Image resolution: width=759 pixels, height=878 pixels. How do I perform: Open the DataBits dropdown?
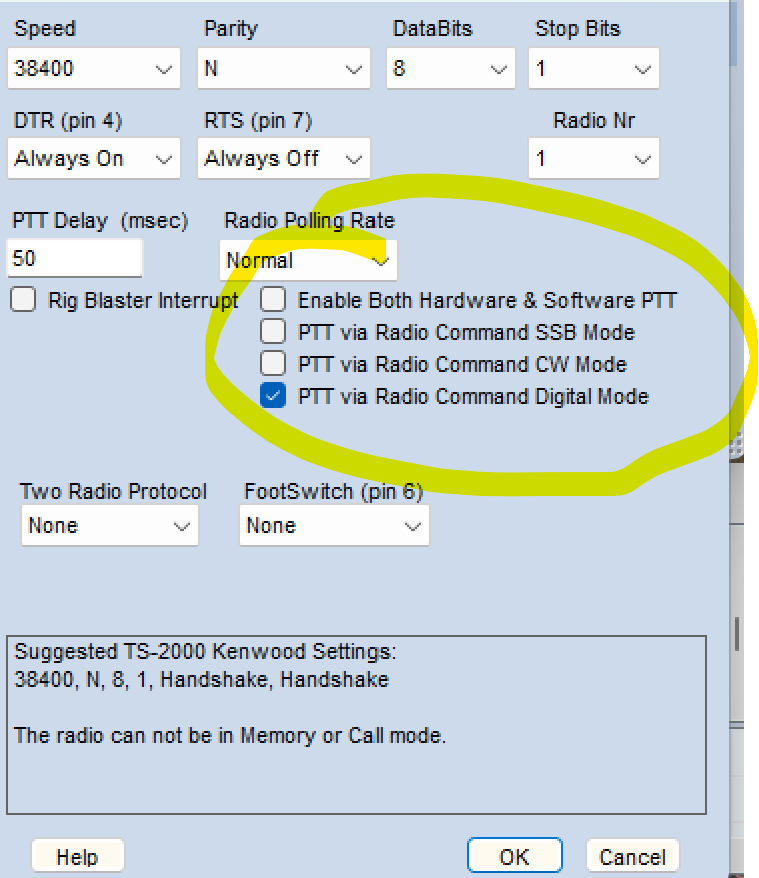pyautogui.click(x=450, y=68)
